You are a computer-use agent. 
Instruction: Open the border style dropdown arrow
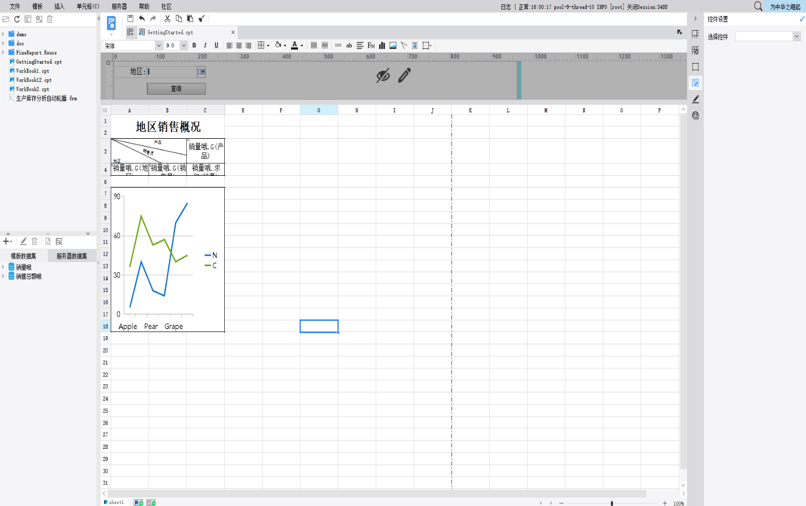[x=268, y=46]
